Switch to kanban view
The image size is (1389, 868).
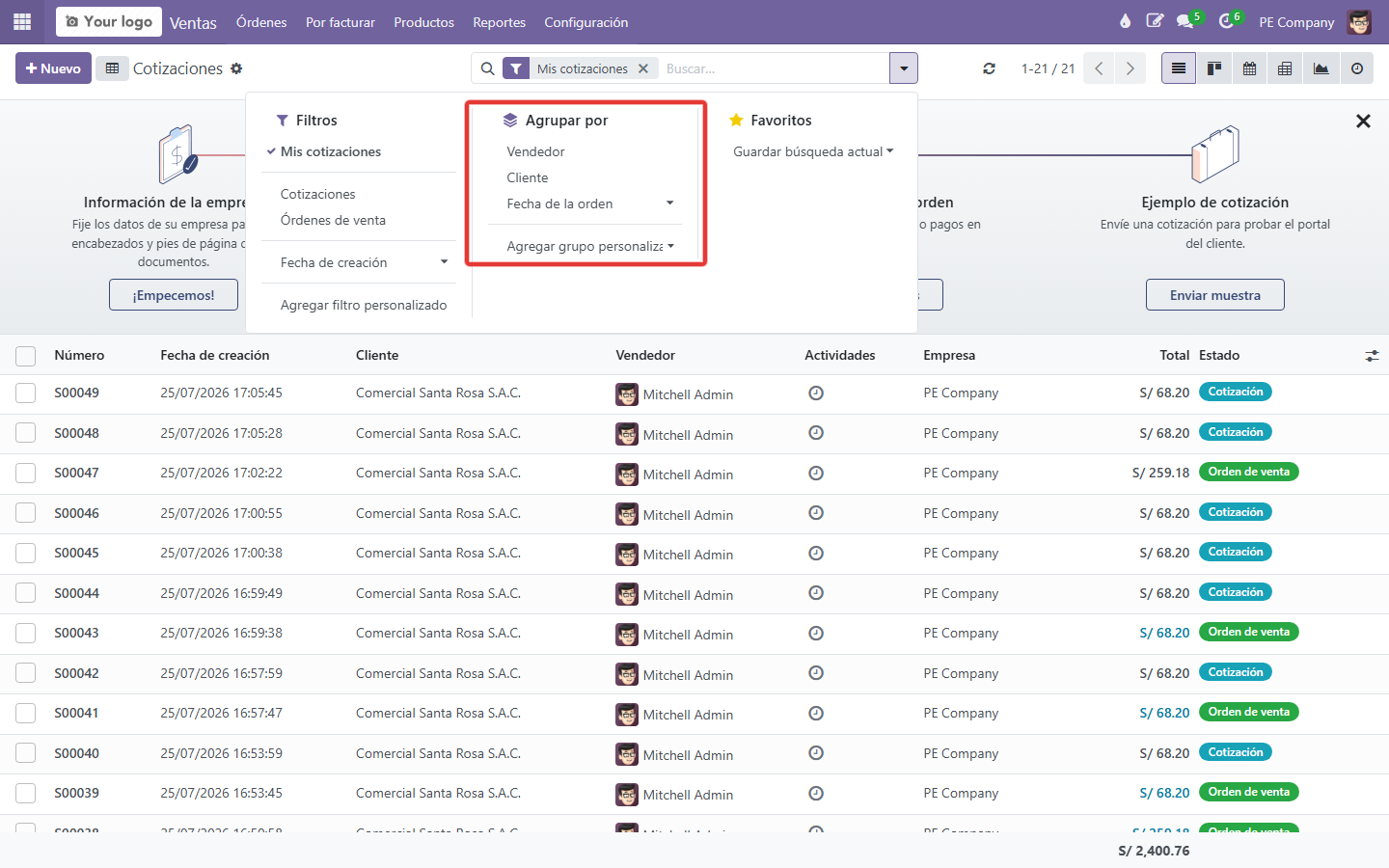[1214, 68]
